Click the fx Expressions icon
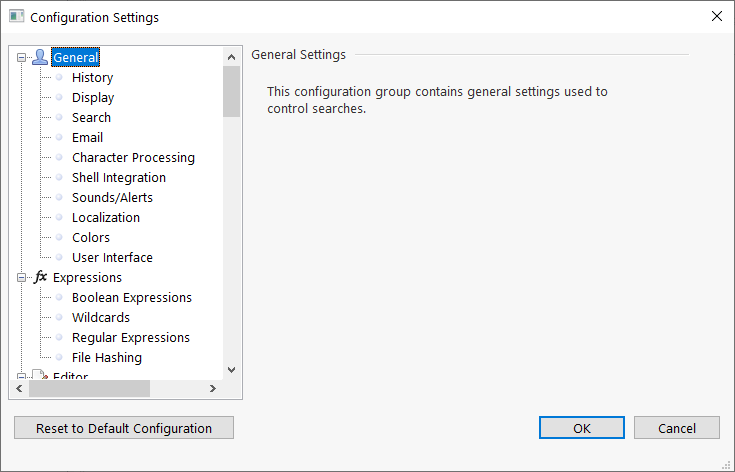The width and height of the screenshot is (735, 472). point(40,277)
